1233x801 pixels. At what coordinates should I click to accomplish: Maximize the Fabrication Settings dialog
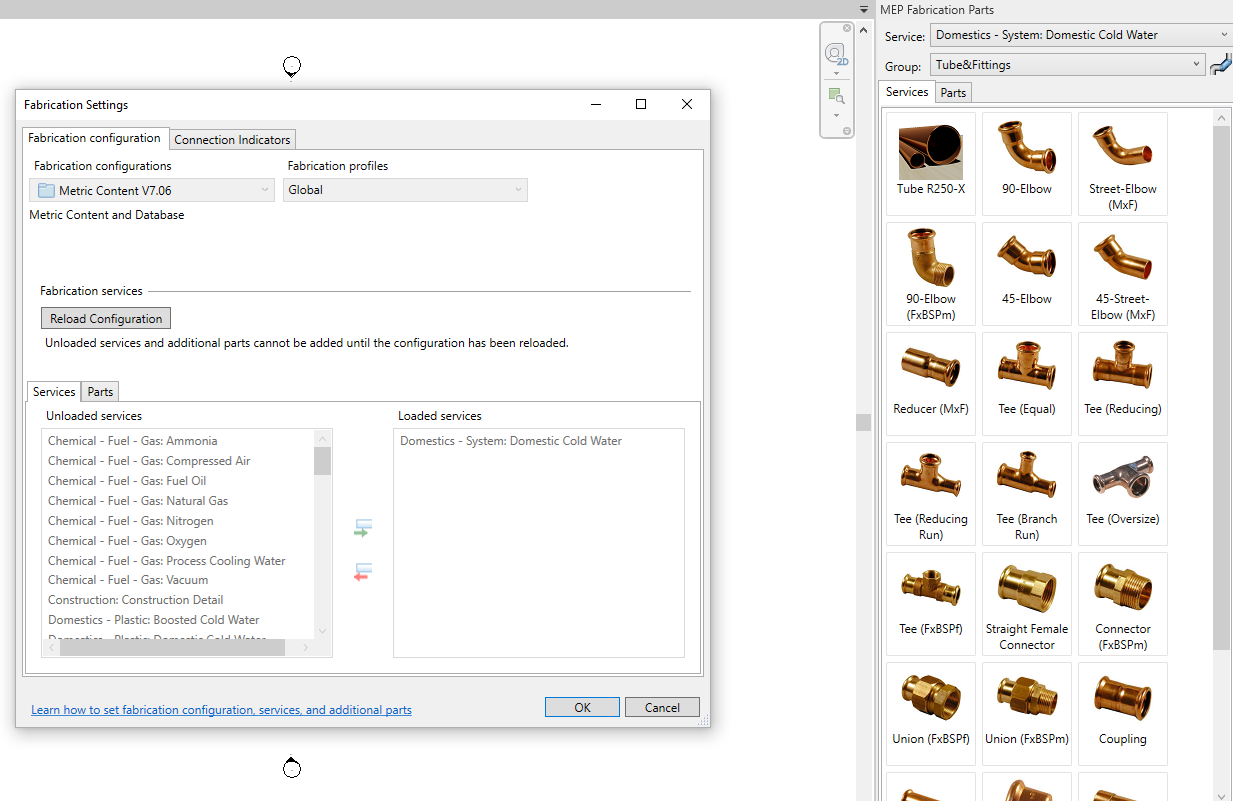(641, 104)
